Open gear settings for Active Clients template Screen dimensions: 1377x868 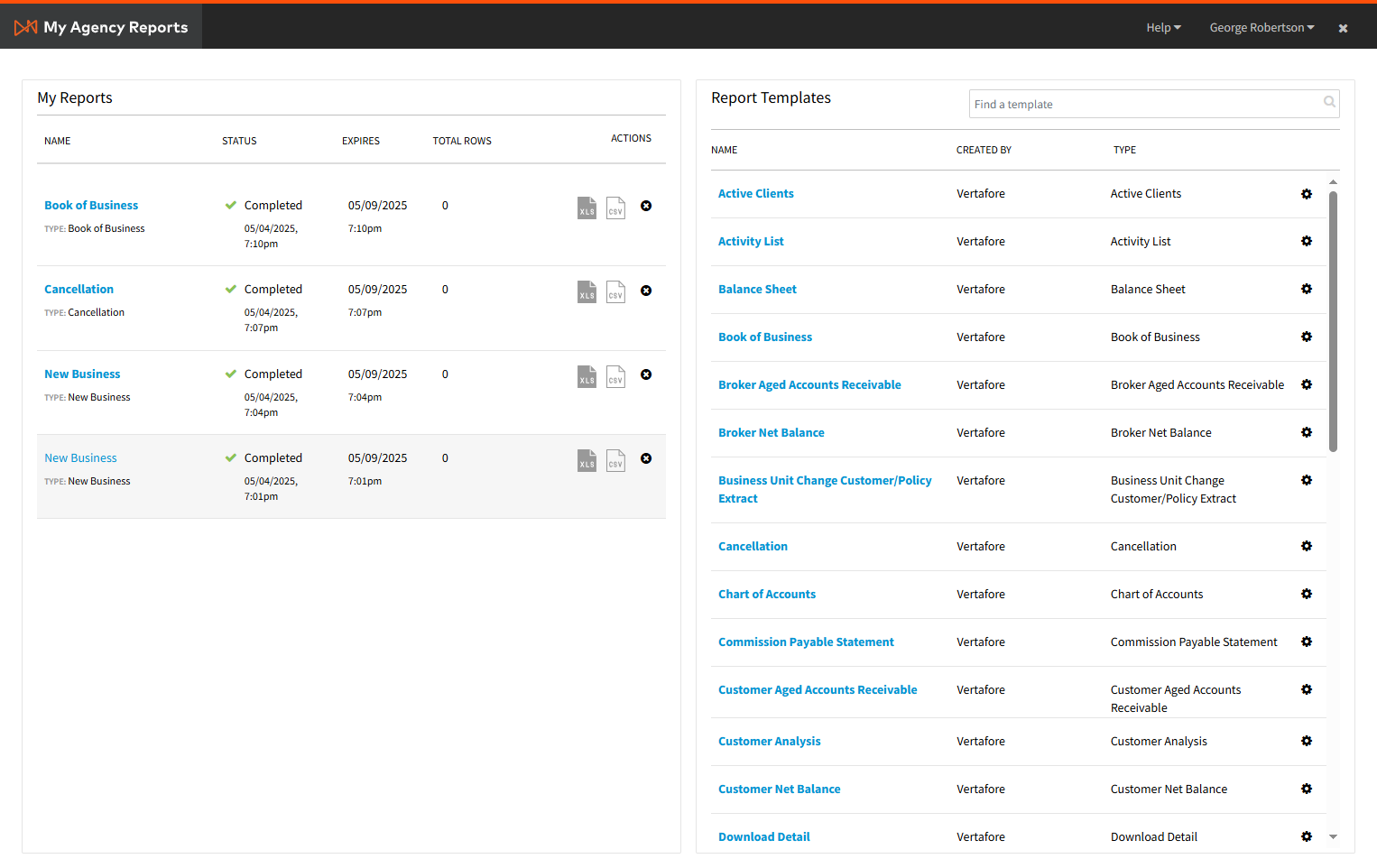tap(1307, 194)
